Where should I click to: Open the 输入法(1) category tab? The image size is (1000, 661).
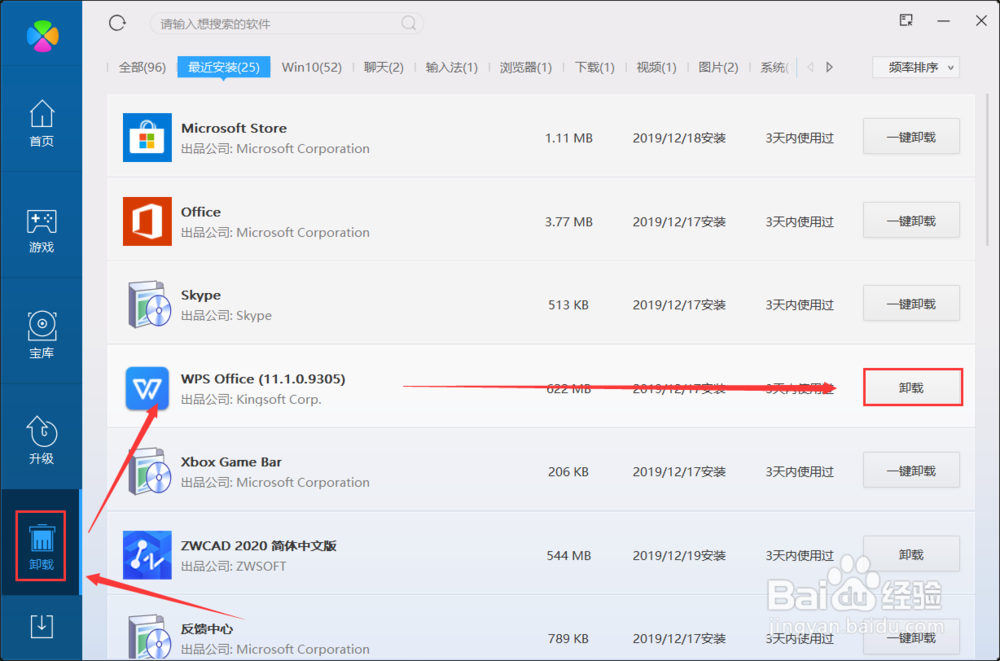tap(452, 67)
